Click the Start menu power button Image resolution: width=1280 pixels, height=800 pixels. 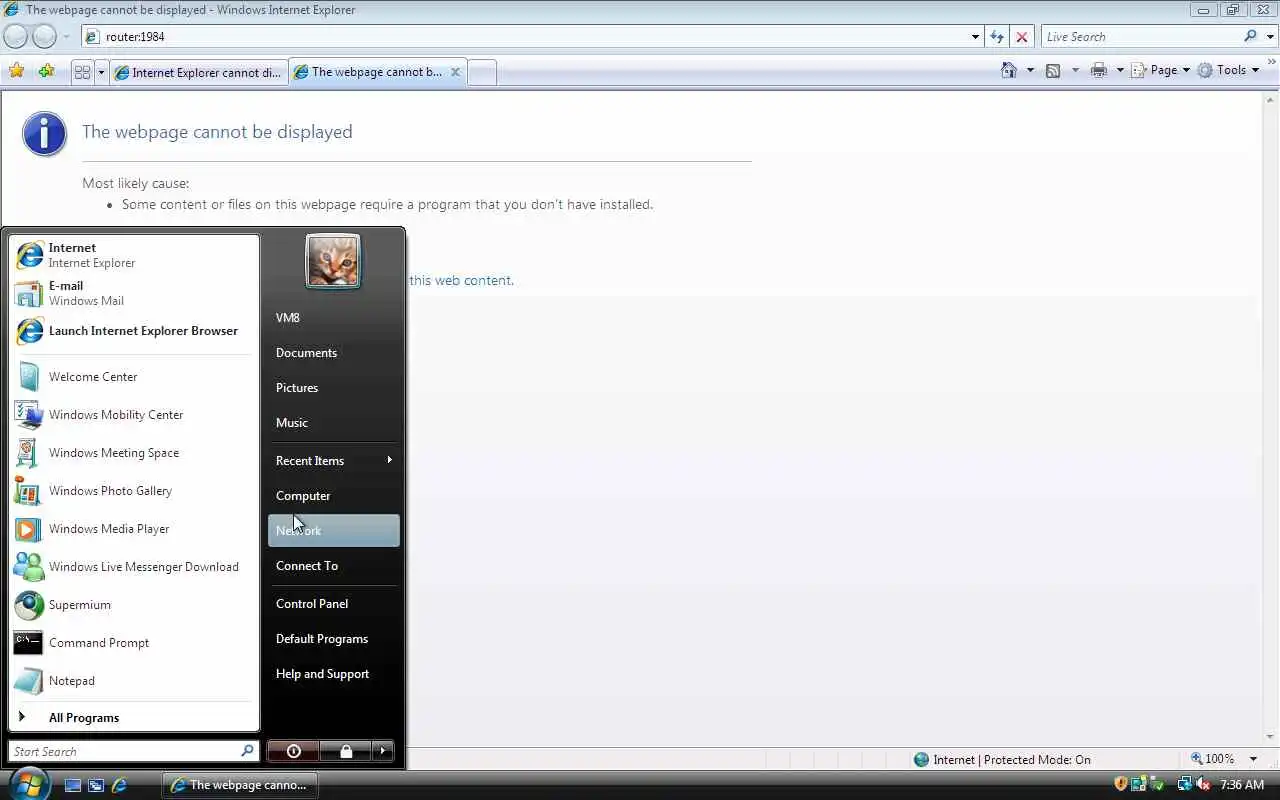tap(293, 751)
